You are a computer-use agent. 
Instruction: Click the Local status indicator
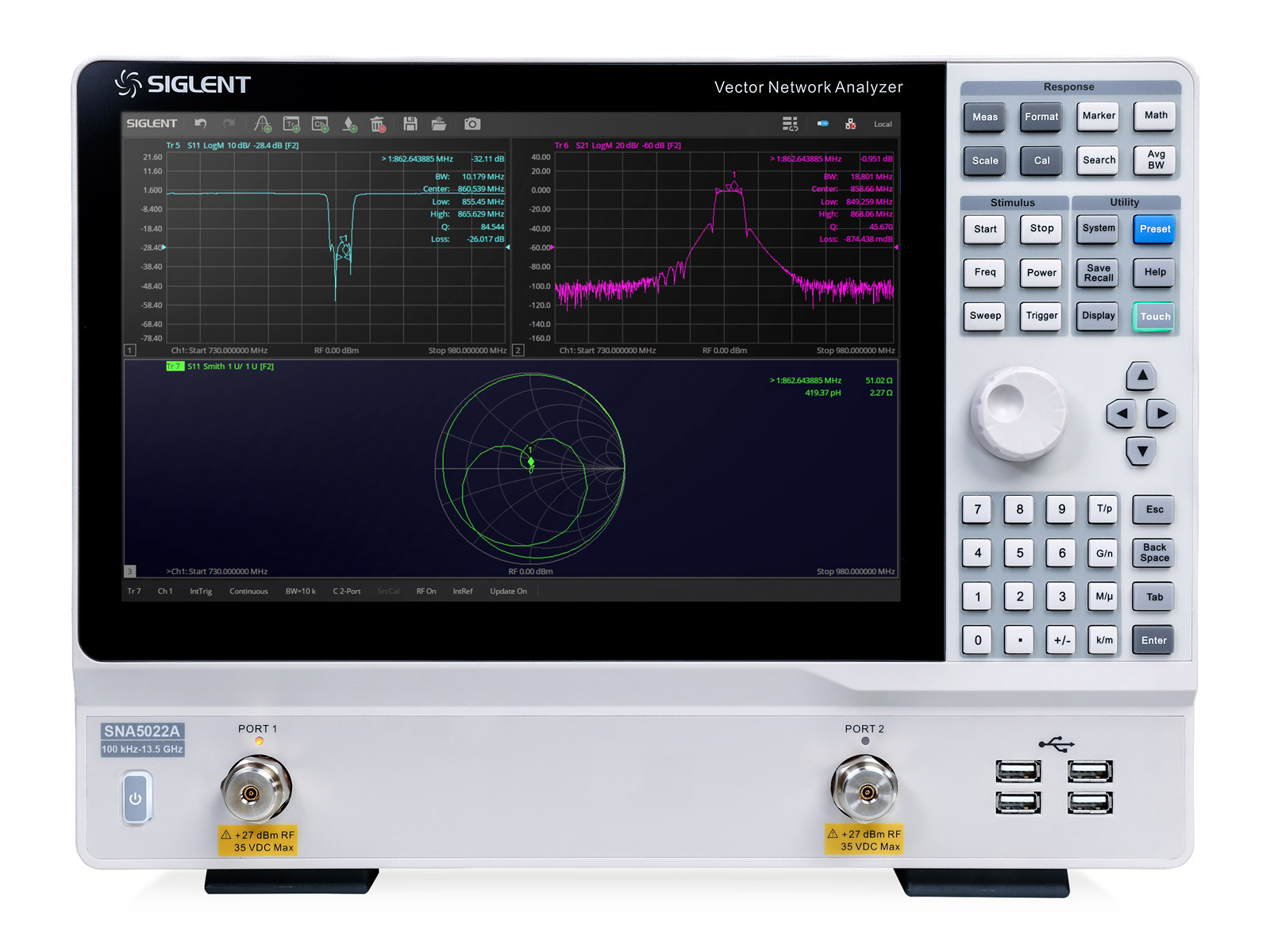coord(883,125)
